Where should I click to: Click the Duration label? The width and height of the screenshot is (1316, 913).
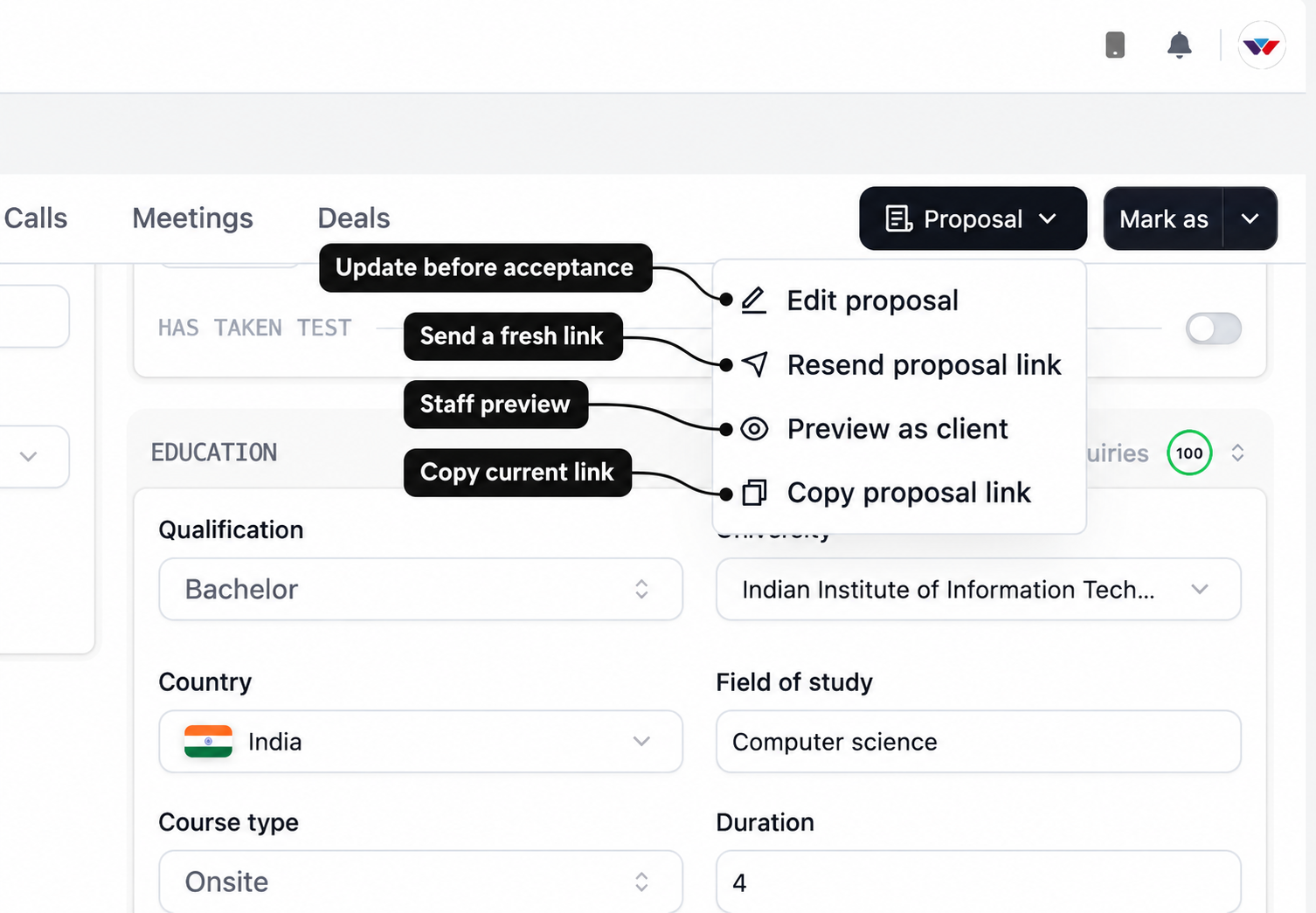765,822
